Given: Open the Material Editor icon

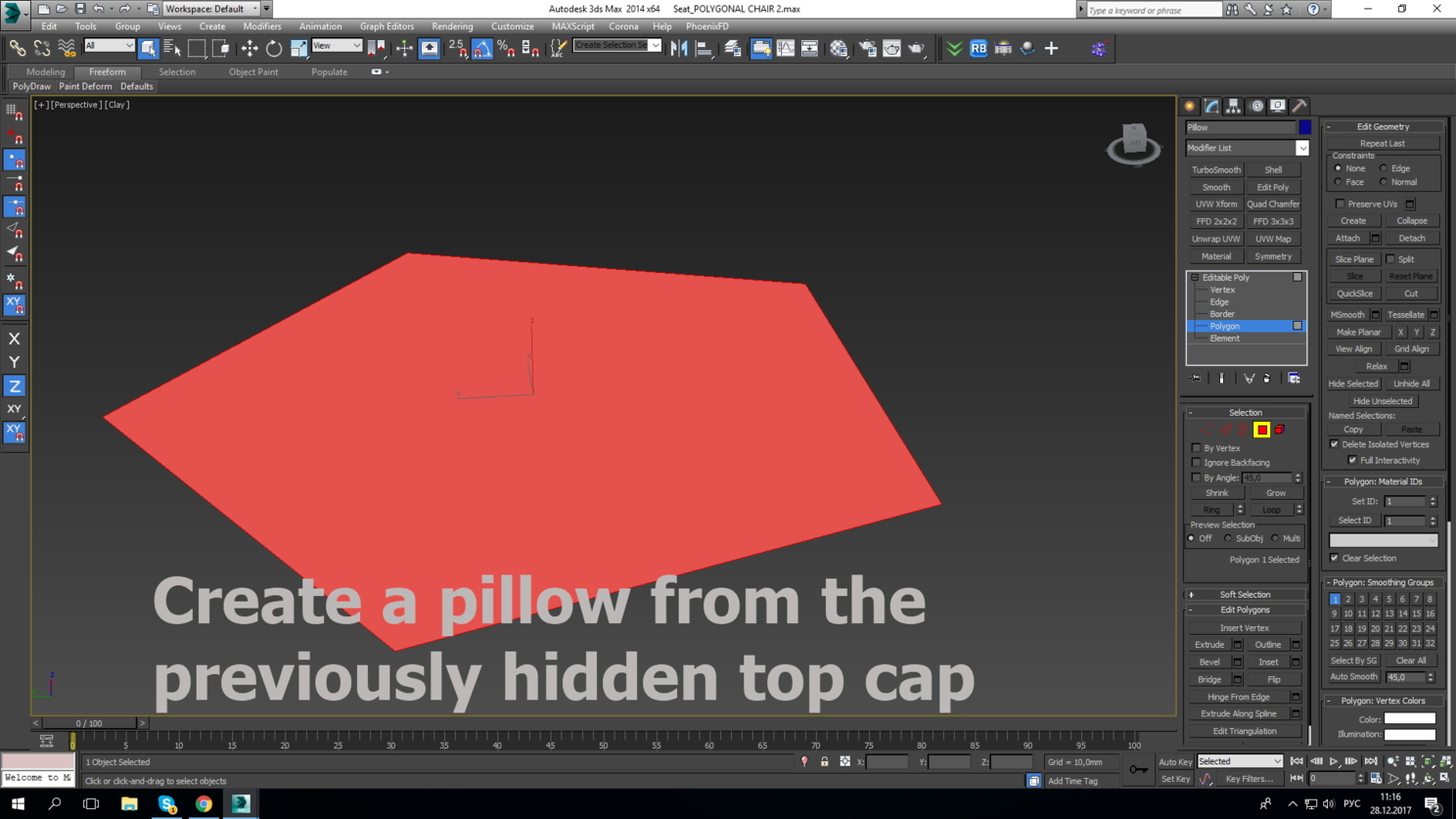Looking at the screenshot, I should 840,48.
